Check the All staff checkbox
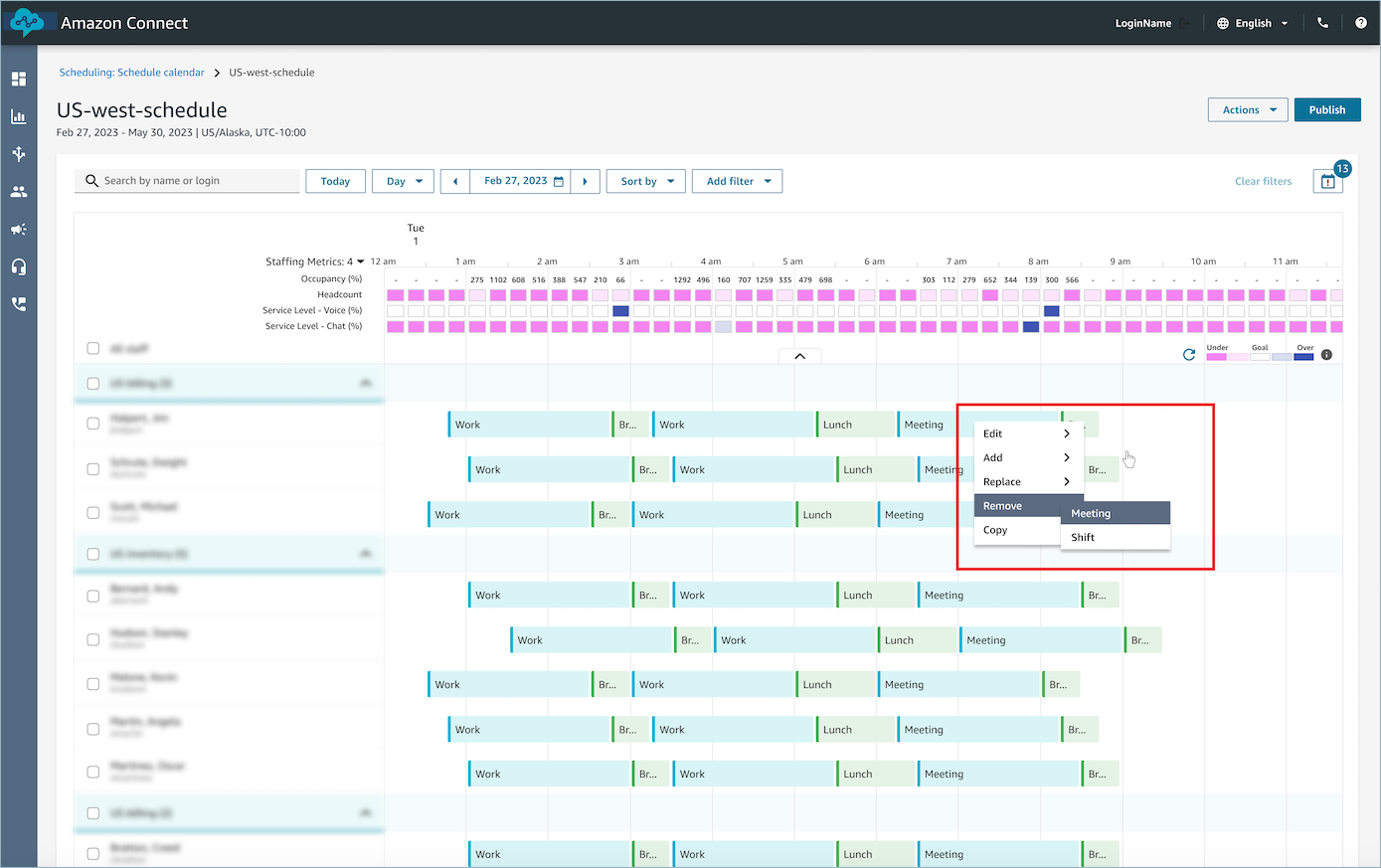Screen dimensions: 1381x868 click(x=93, y=348)
